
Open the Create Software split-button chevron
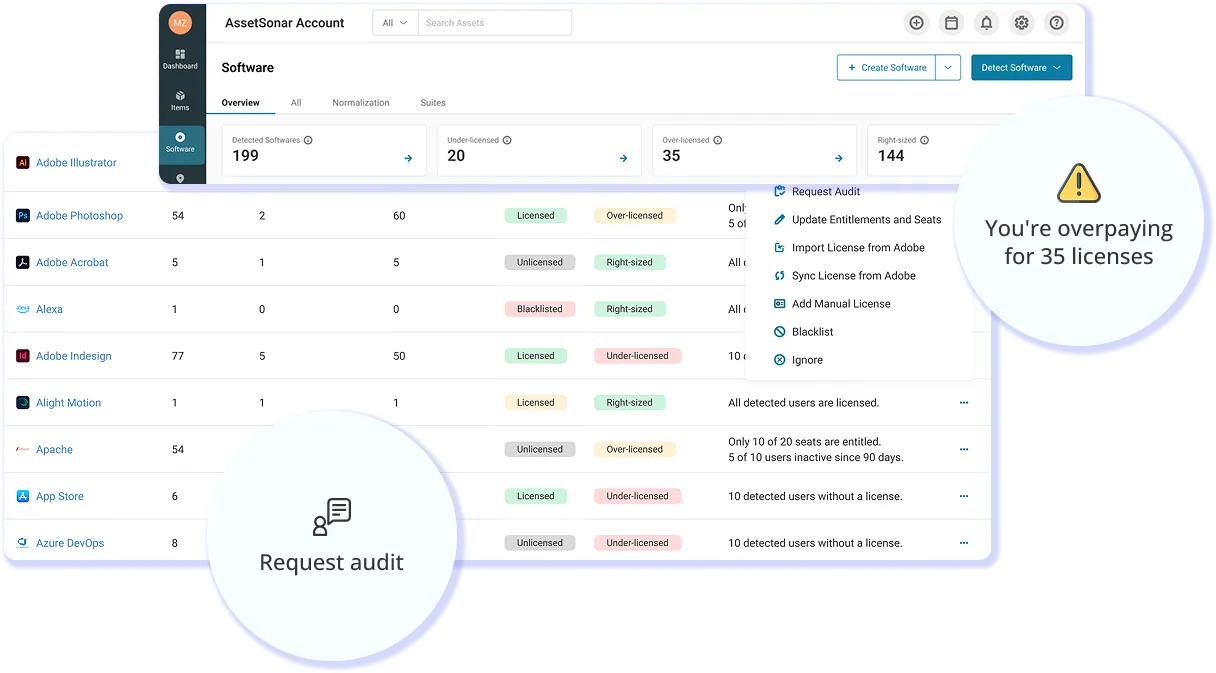click(x=947, y=67)
